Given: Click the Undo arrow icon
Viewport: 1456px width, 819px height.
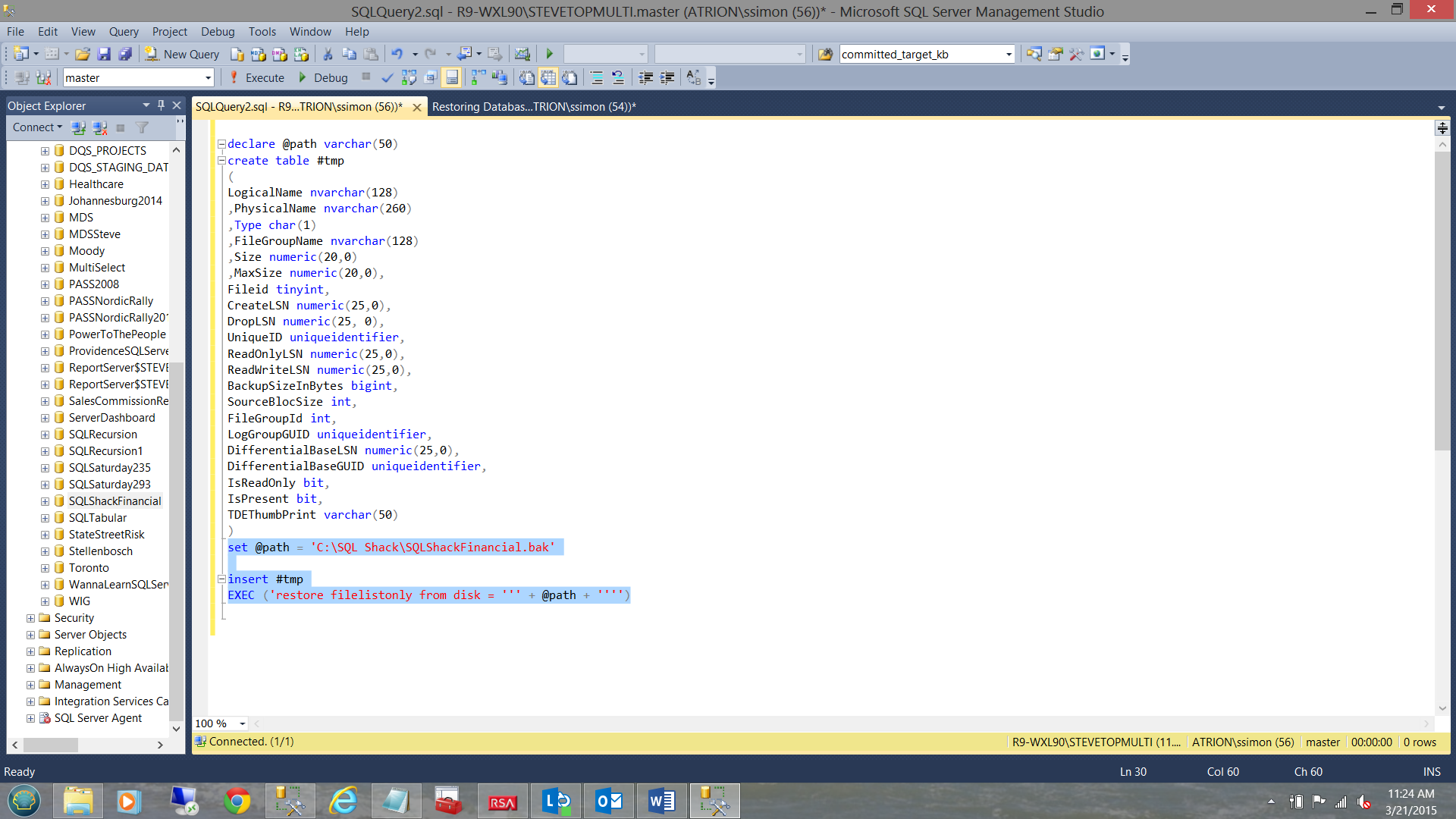Looking at the screenshot, I should click(397, 54).
